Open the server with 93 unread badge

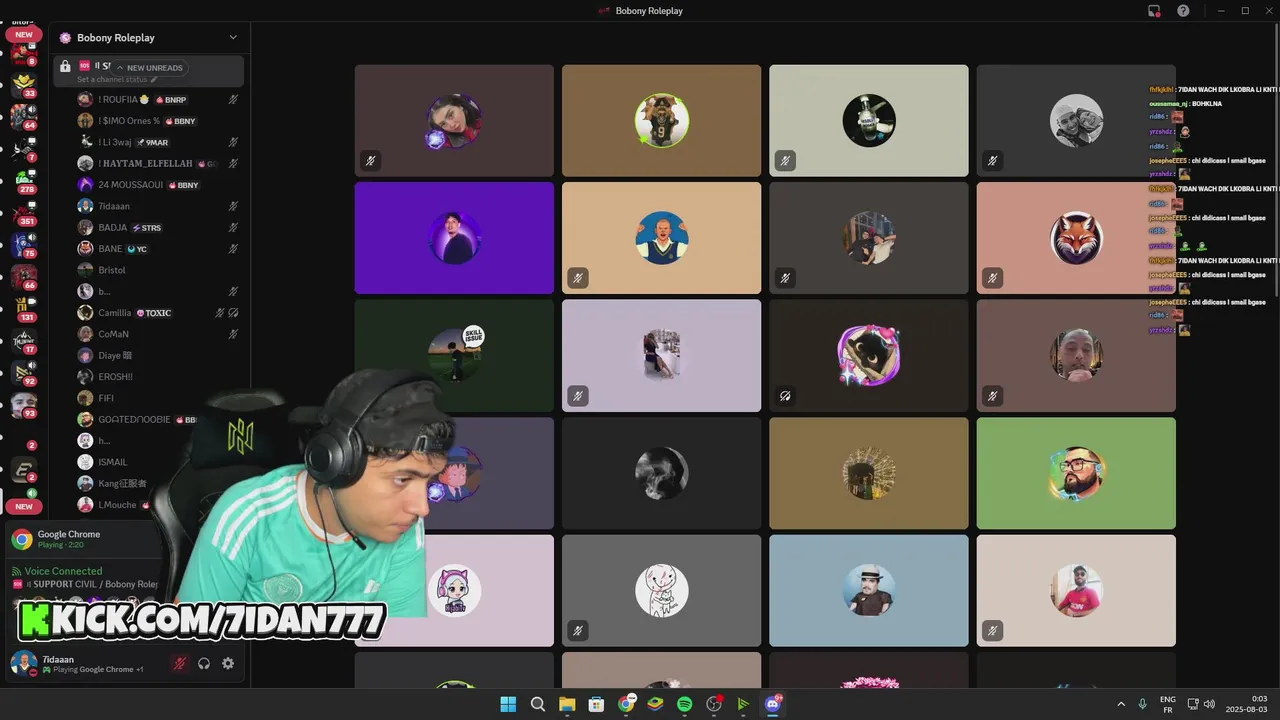[23, 404]
